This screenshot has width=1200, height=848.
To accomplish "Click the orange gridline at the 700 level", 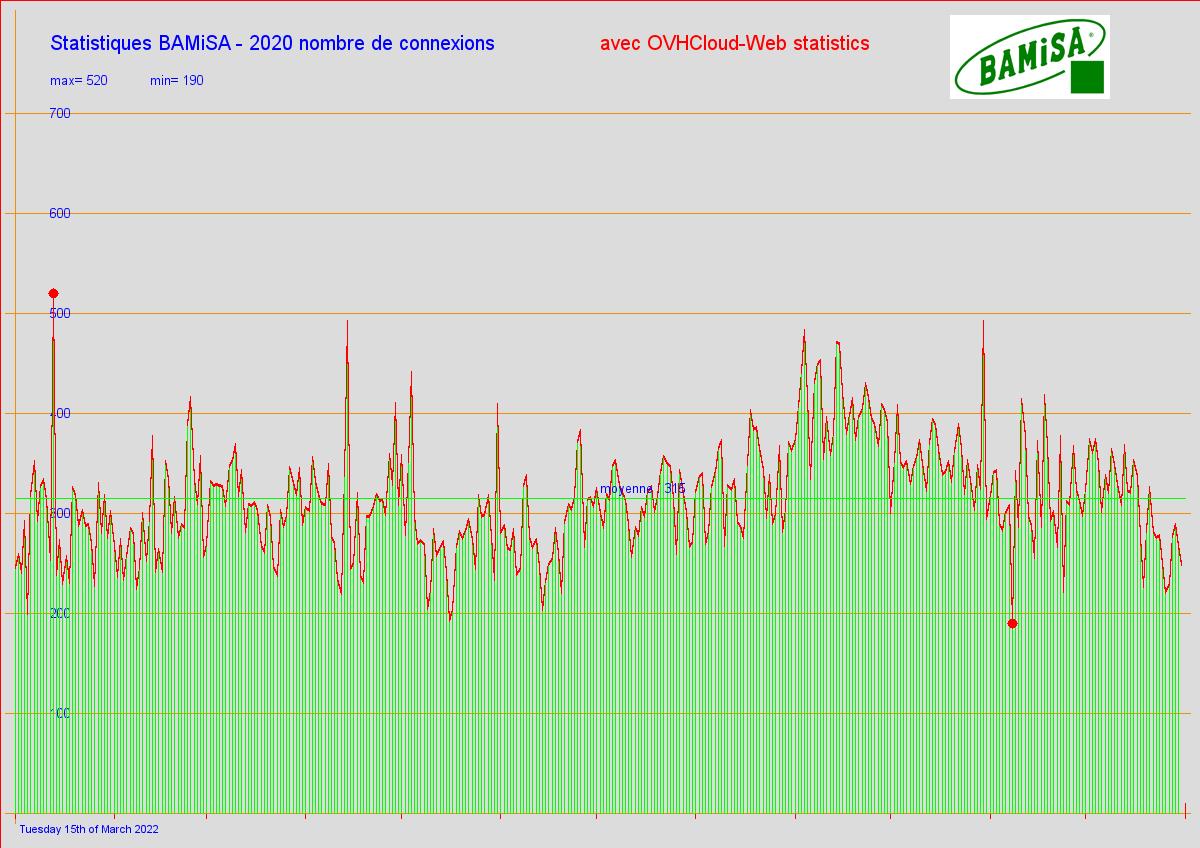I will (x=600, y=113).
